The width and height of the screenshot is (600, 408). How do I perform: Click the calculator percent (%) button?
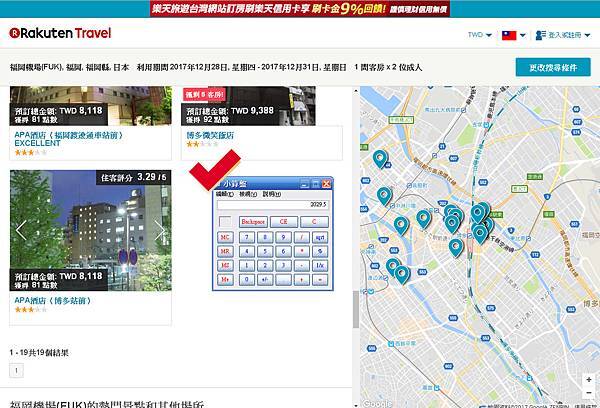pos(320,251)
